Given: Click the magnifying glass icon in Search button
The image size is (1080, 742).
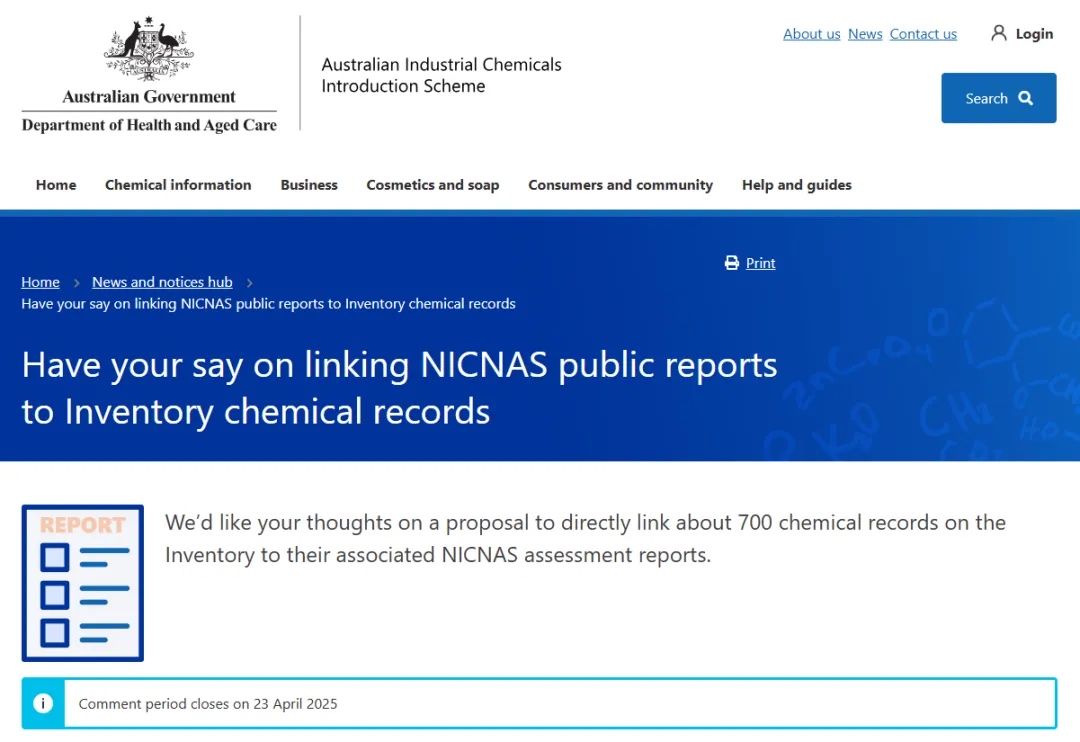Looking at the screenshot, I should coord(1025,98).
